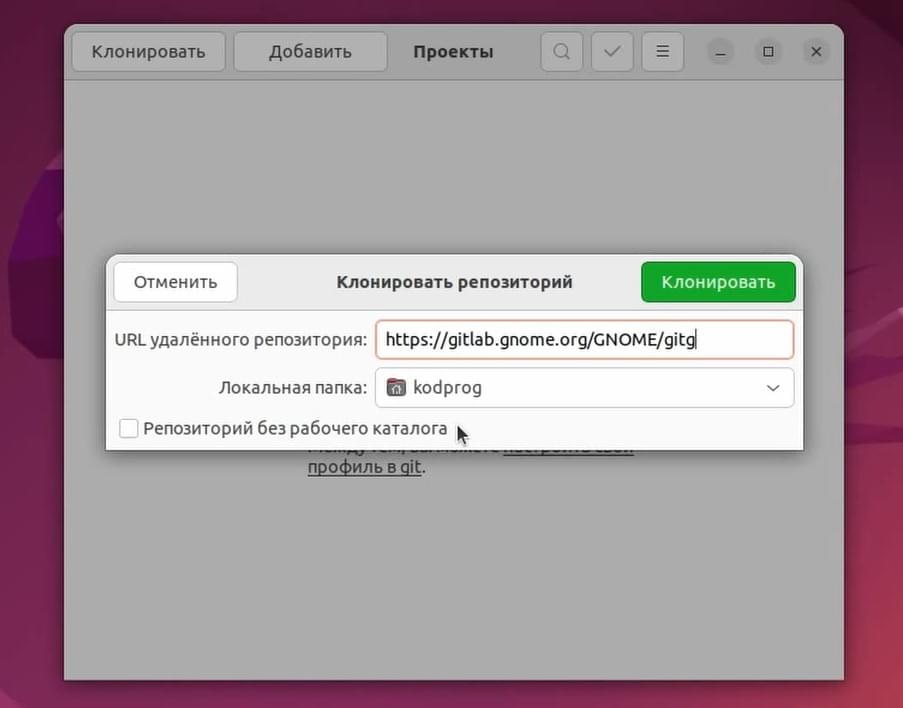Toggle the checkmark selection mode button
Viewport: 903px width, 708px height.
tap(612, 52)
